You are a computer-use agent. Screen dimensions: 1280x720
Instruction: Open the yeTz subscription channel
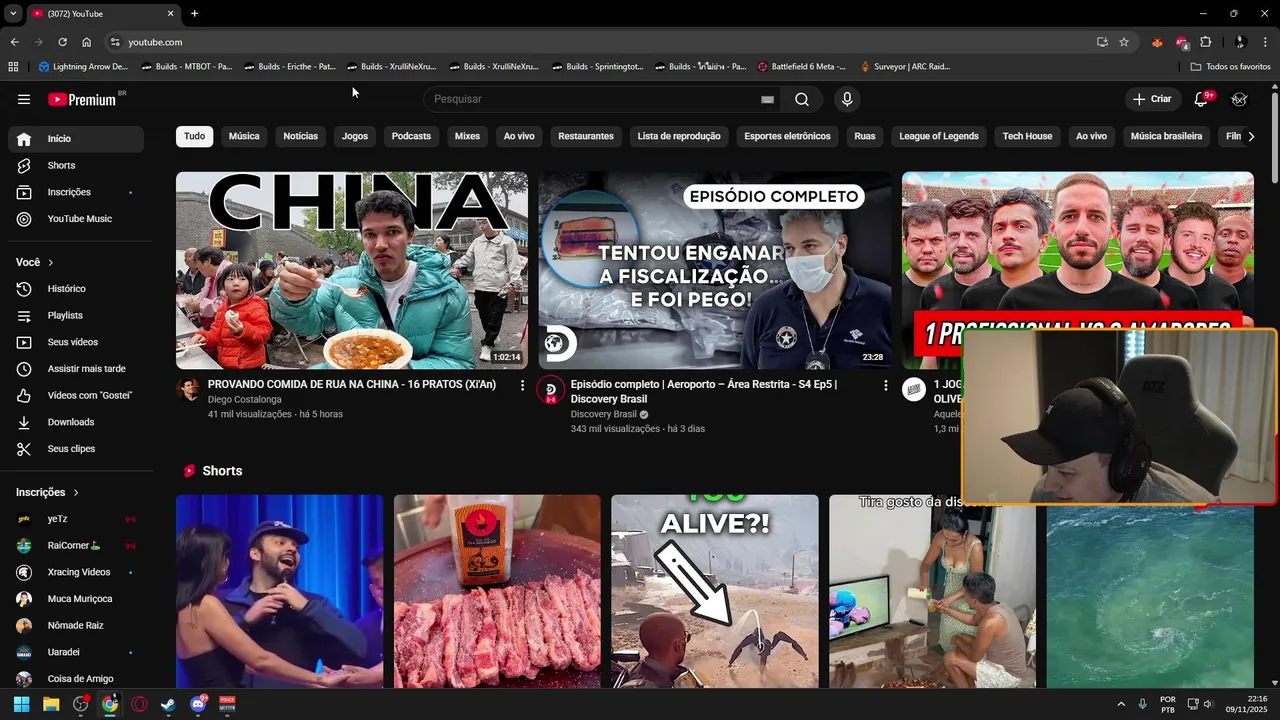(76, 519)
